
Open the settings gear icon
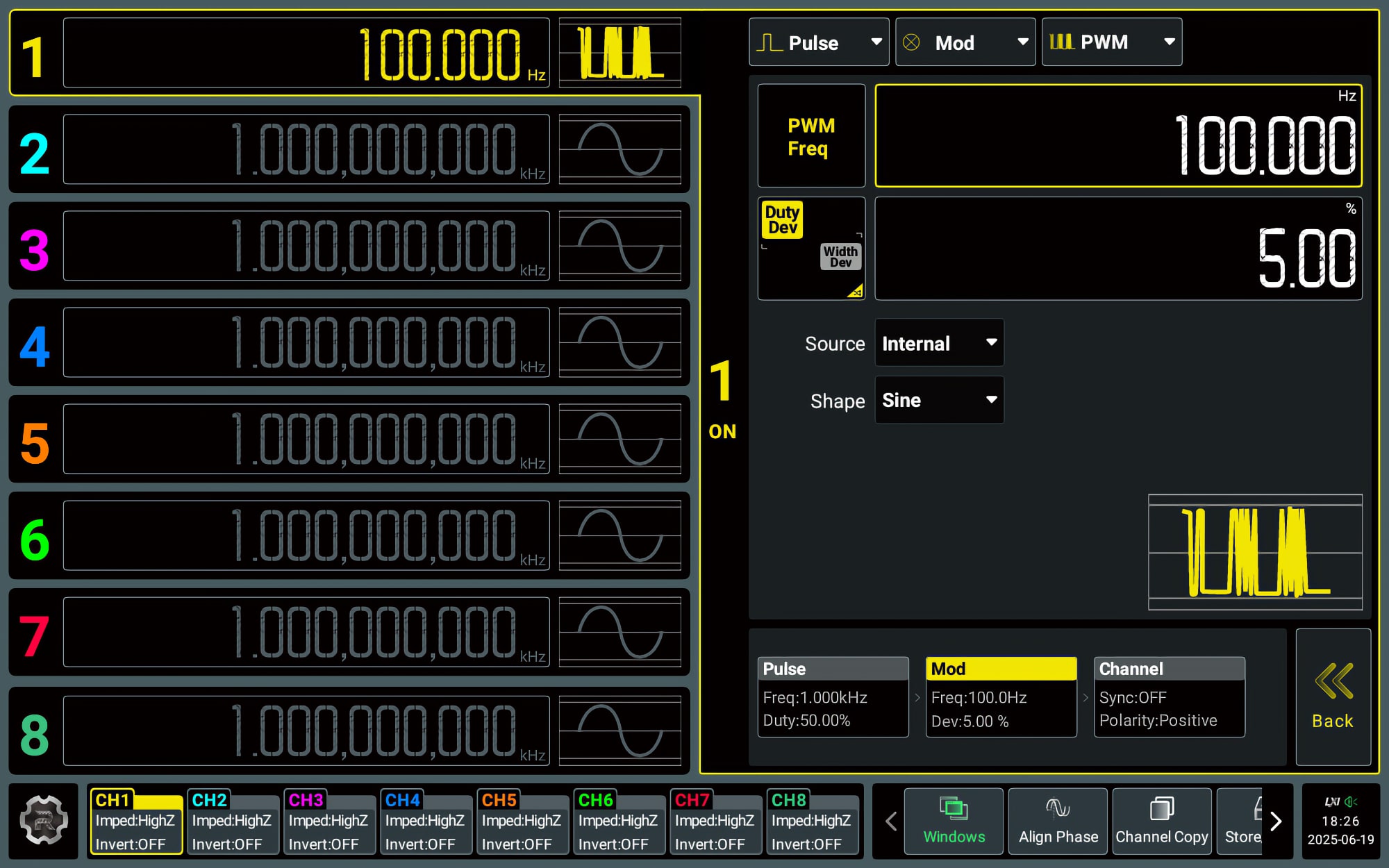(44, 820)
